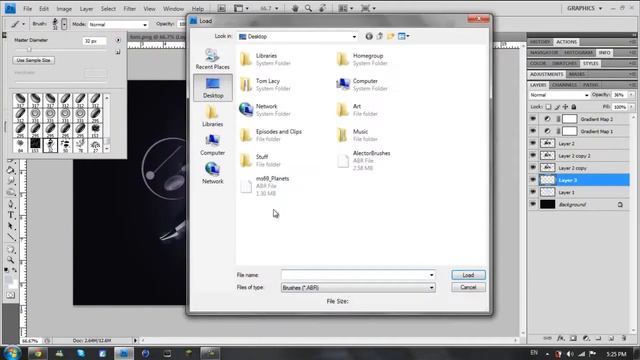
Task: Open the Libraries folder in file list
Action: pos(266,59)
